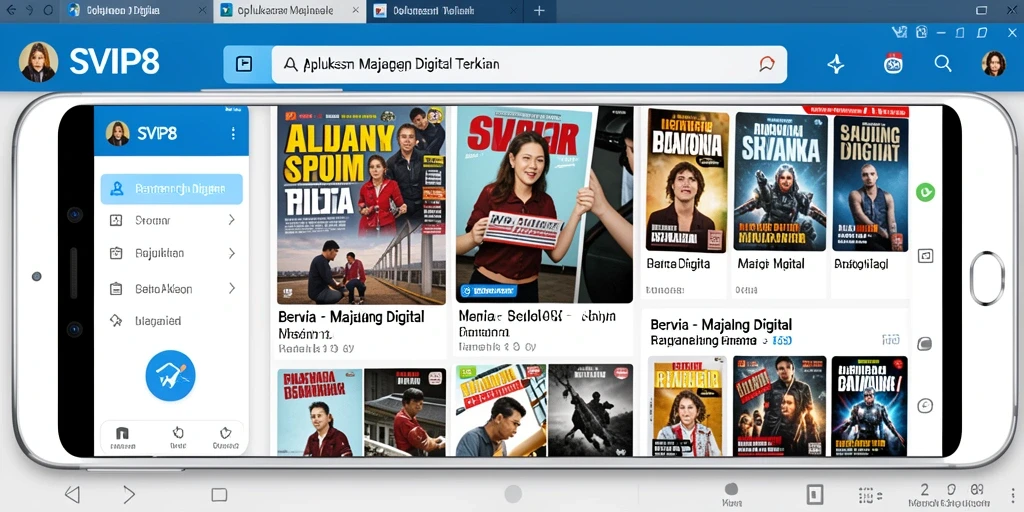Switch to the third browser tab

(443, 11)
